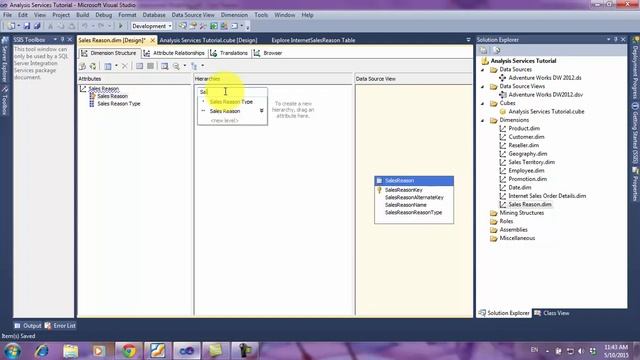The image size is (640, 360).
Task: Select Adventure Works DW2012.dsv file
Action: (x=546, y=94)
